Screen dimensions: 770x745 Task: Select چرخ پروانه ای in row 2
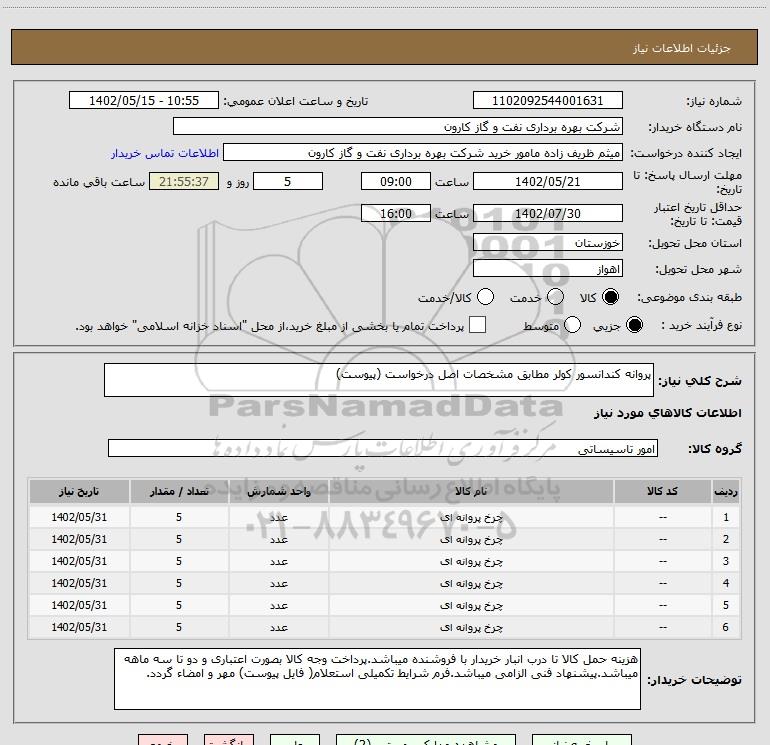click(x=471, y=539)
